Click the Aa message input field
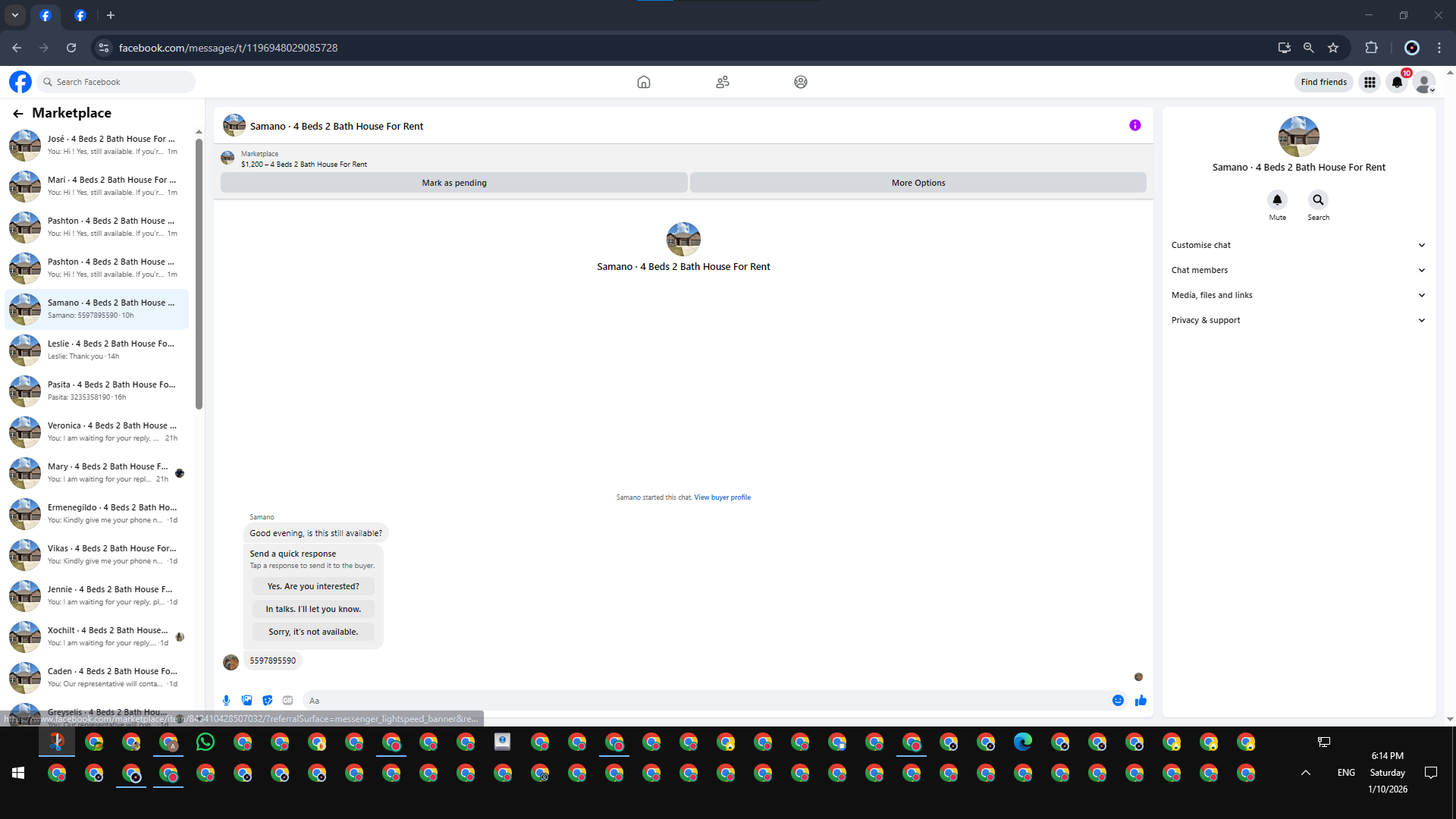1456x819 pixels. coord(705,701)
